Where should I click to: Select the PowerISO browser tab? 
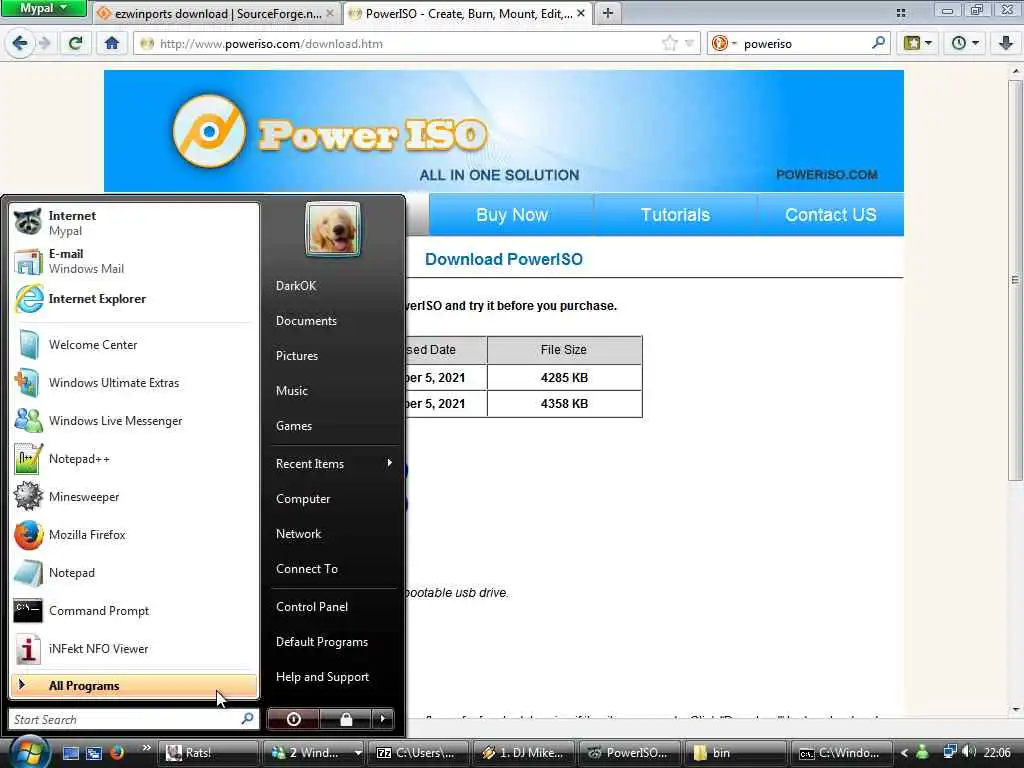(x=468, y=13)
